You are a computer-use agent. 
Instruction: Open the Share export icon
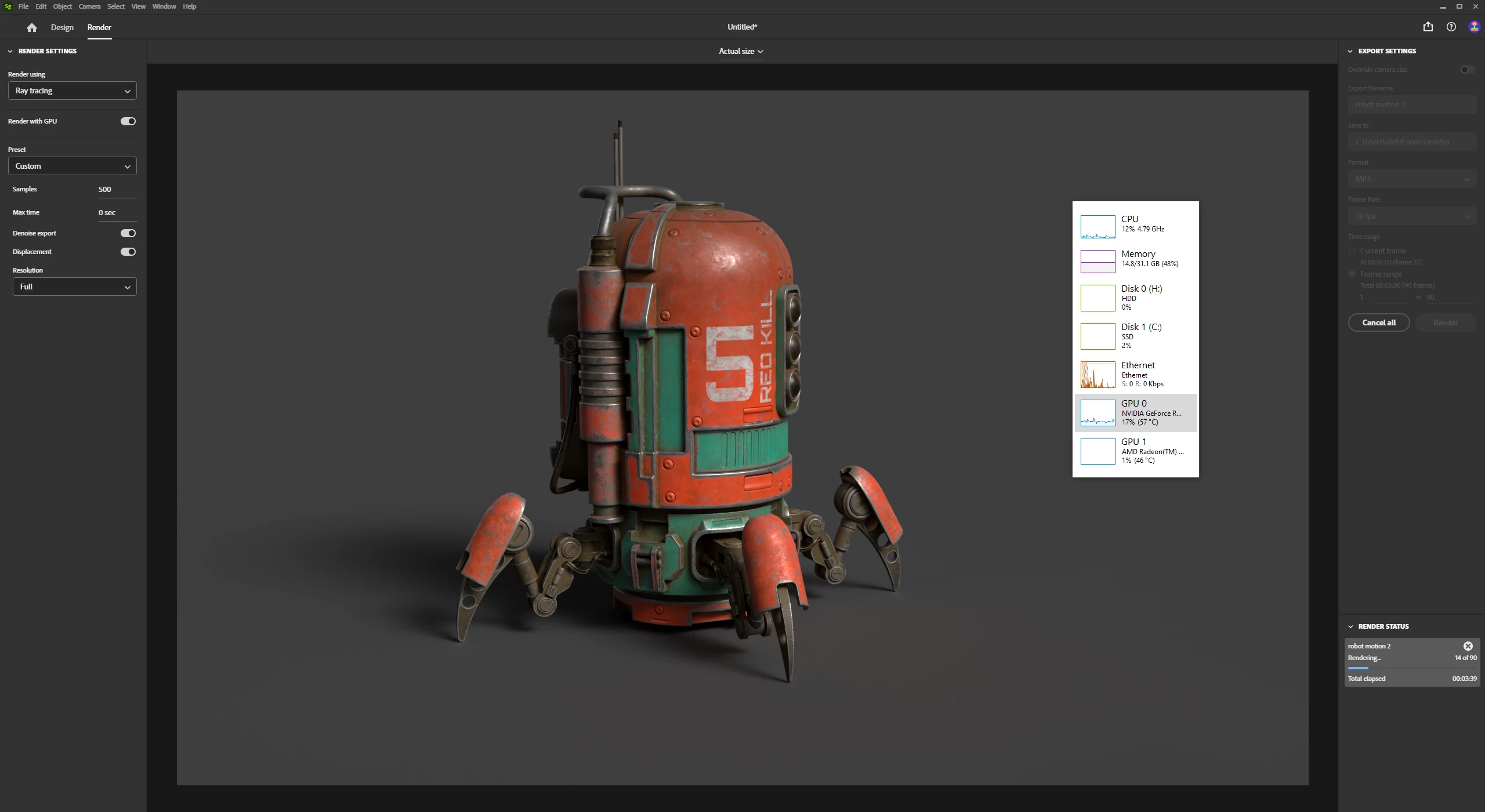(x=1428, y=27)
